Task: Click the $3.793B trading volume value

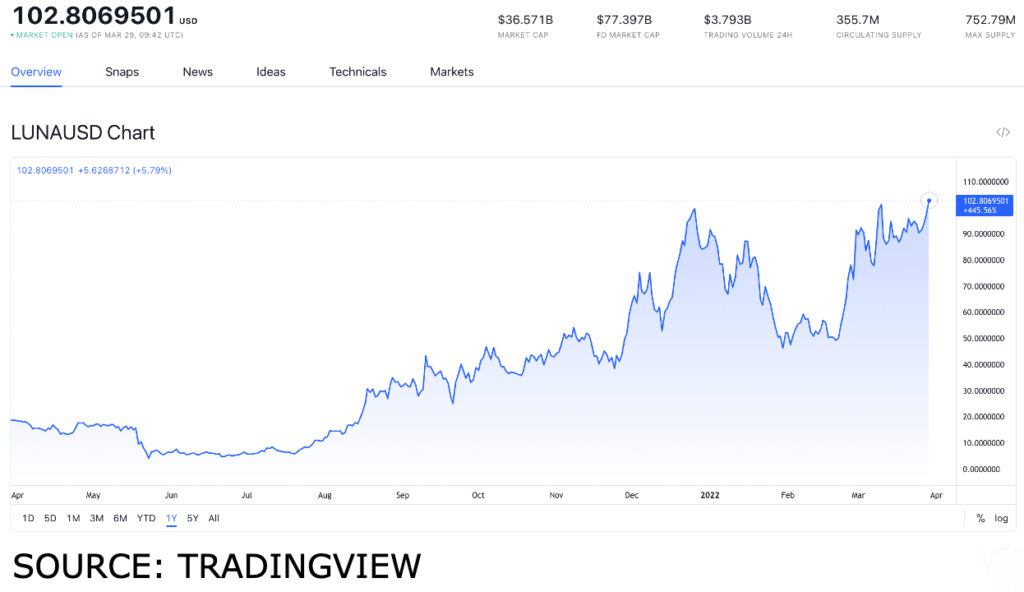Action: [728, 20]
